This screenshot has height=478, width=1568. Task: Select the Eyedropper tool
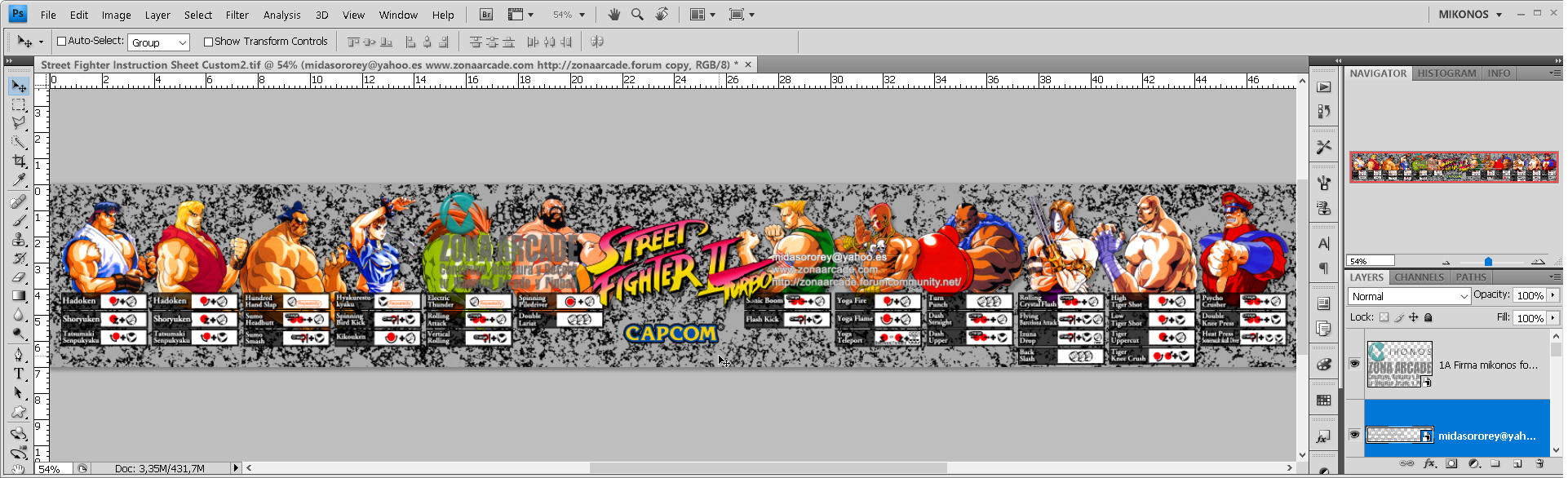19,179
